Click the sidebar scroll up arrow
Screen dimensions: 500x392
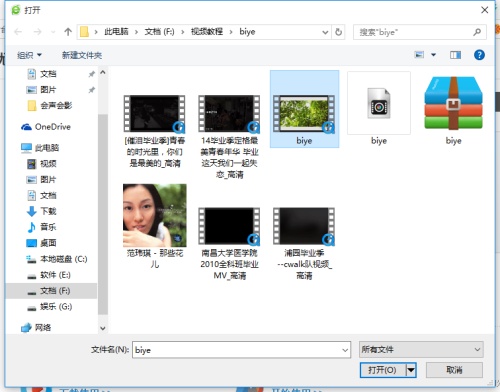103,72
